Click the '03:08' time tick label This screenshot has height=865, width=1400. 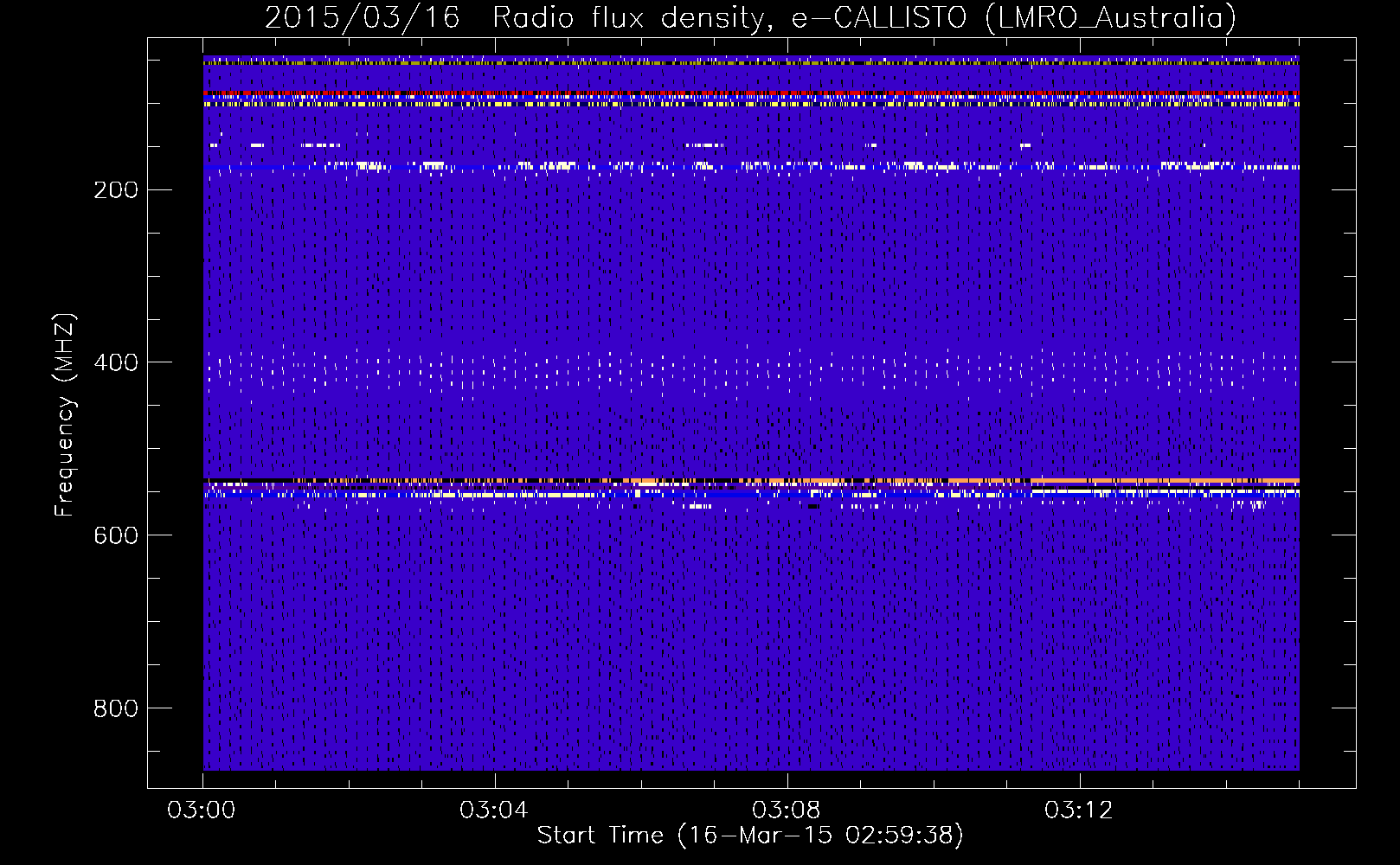tap(787, 811)
